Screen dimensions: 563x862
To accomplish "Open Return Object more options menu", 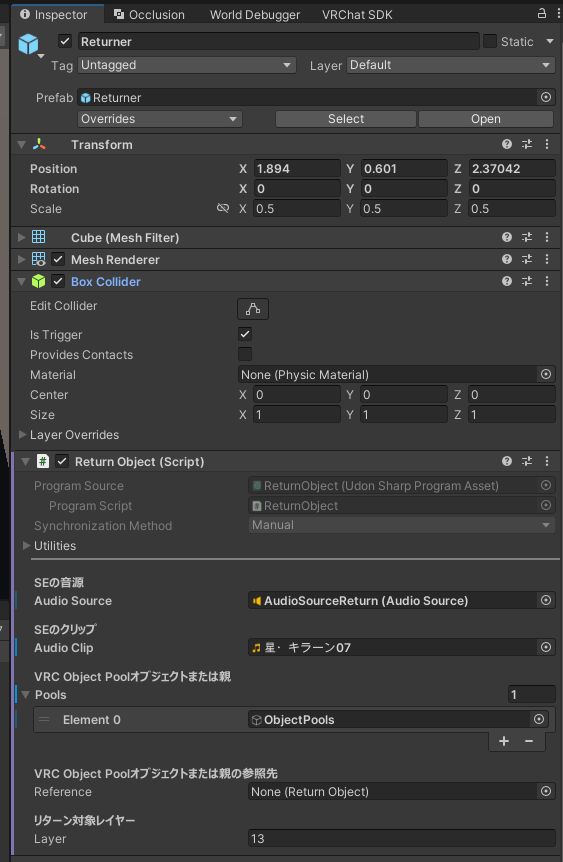I will tap(547, 461).
